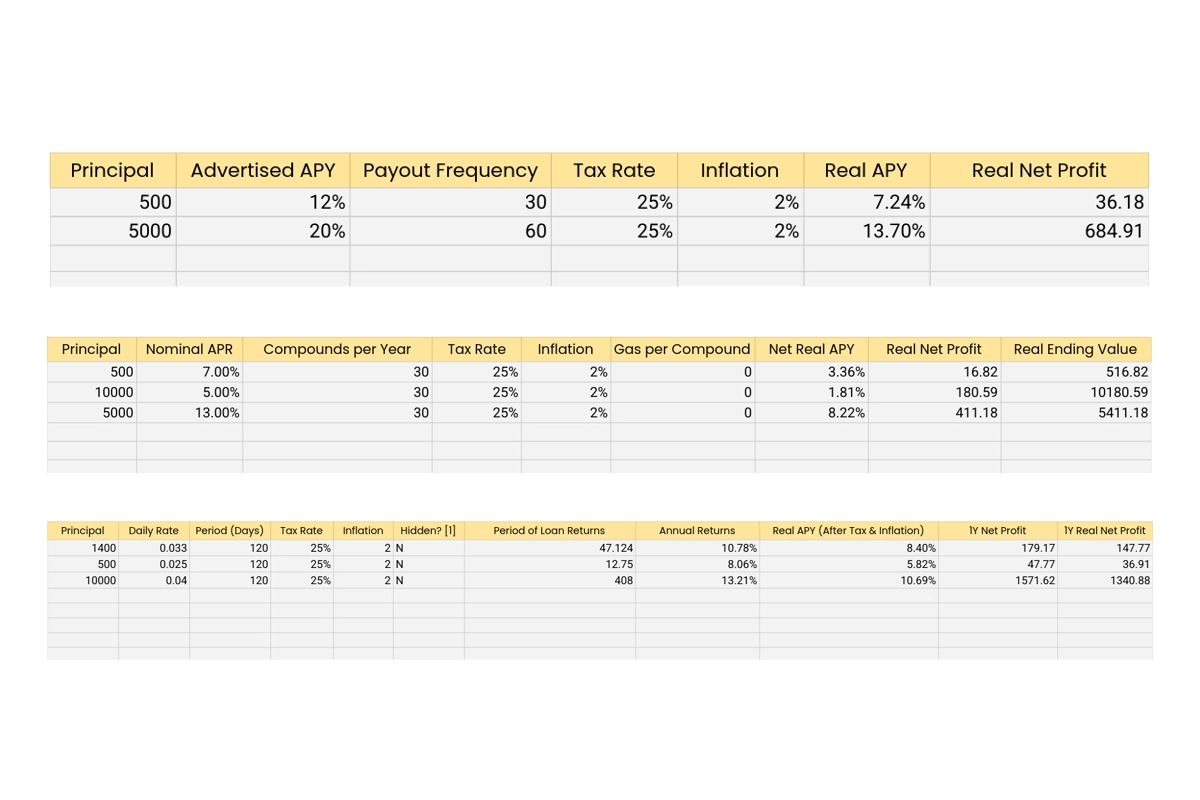Select the Gas per Compound header
1200x800 pixels.
click(682, 349)
